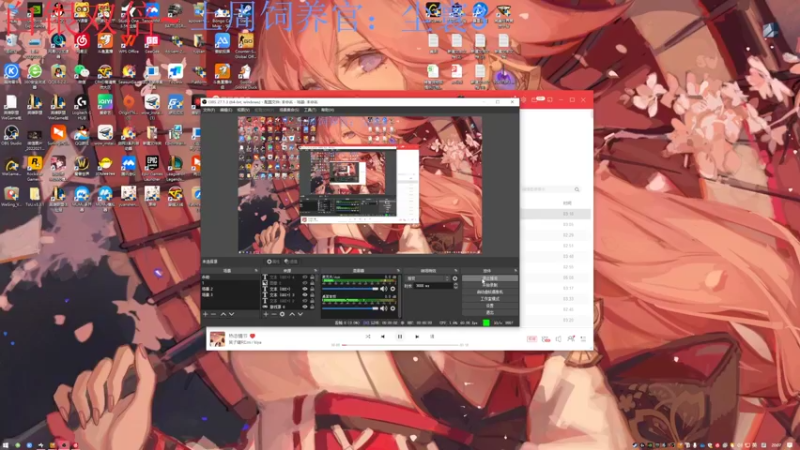Open the 帮助 menu in OBS
This screenshot has width=800, height=450.
pyautogui.click(x=327, y=110)
